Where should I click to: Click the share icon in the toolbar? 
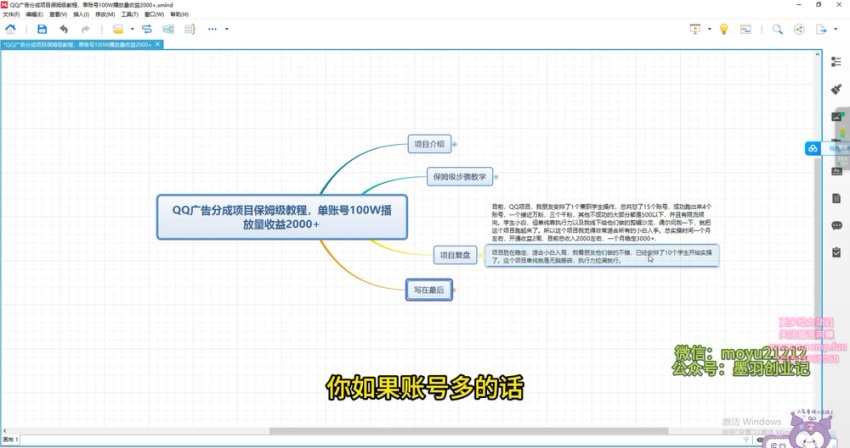pos(799,29)
